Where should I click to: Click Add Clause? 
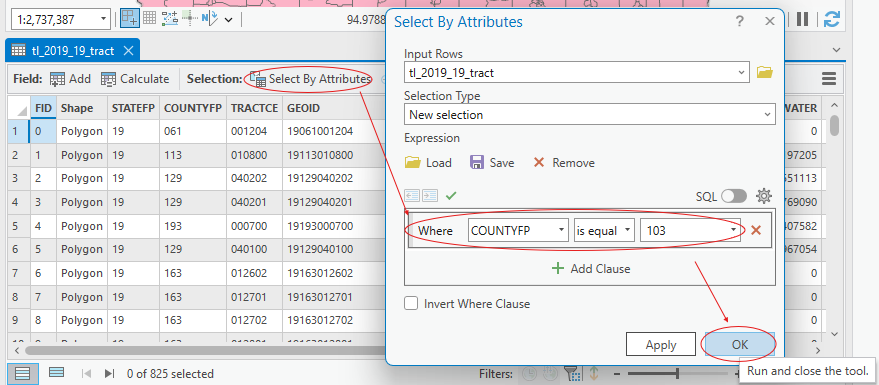(x=591, y=269)
